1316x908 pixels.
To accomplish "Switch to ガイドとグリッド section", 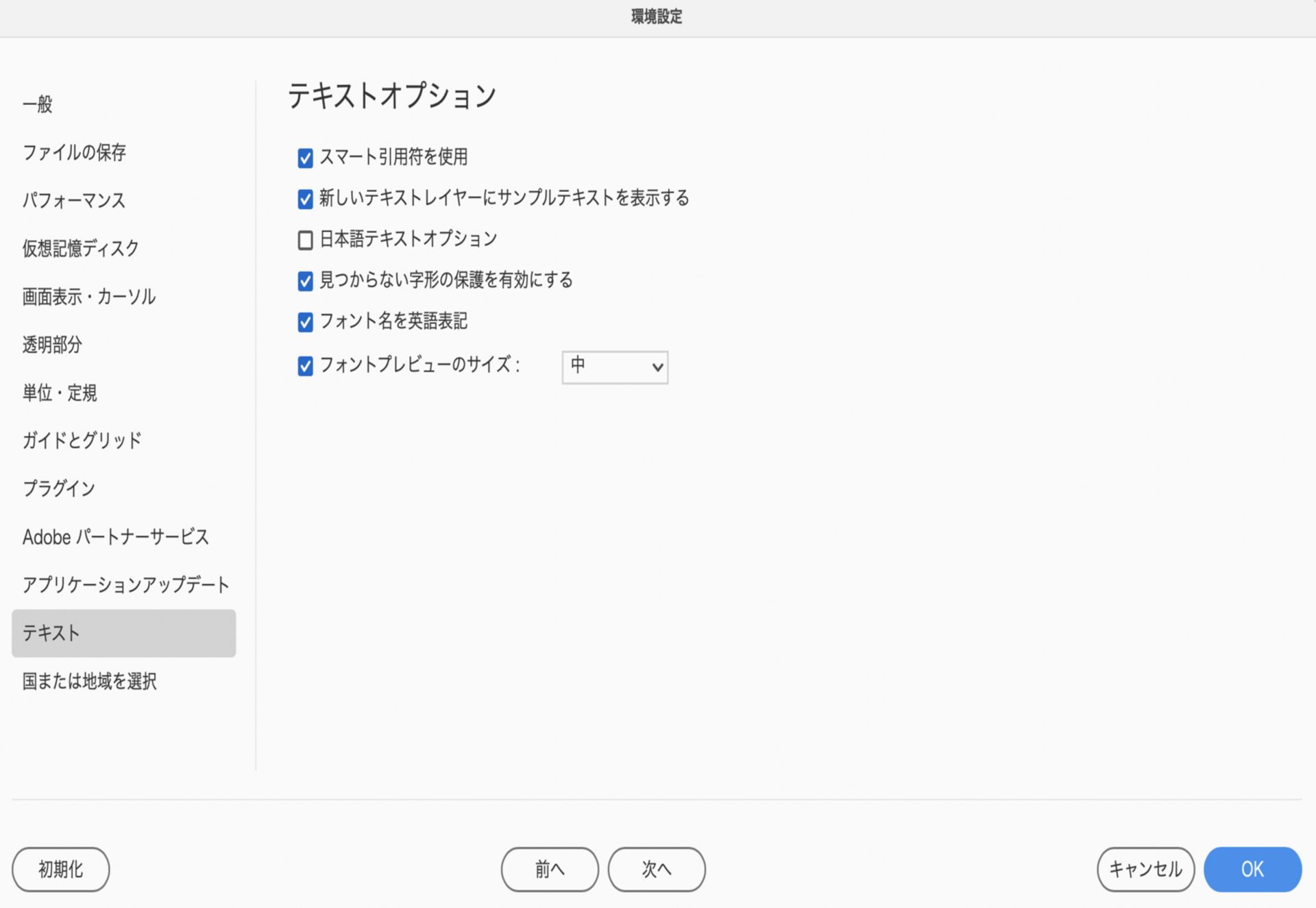I will click(x=82, y=441).
